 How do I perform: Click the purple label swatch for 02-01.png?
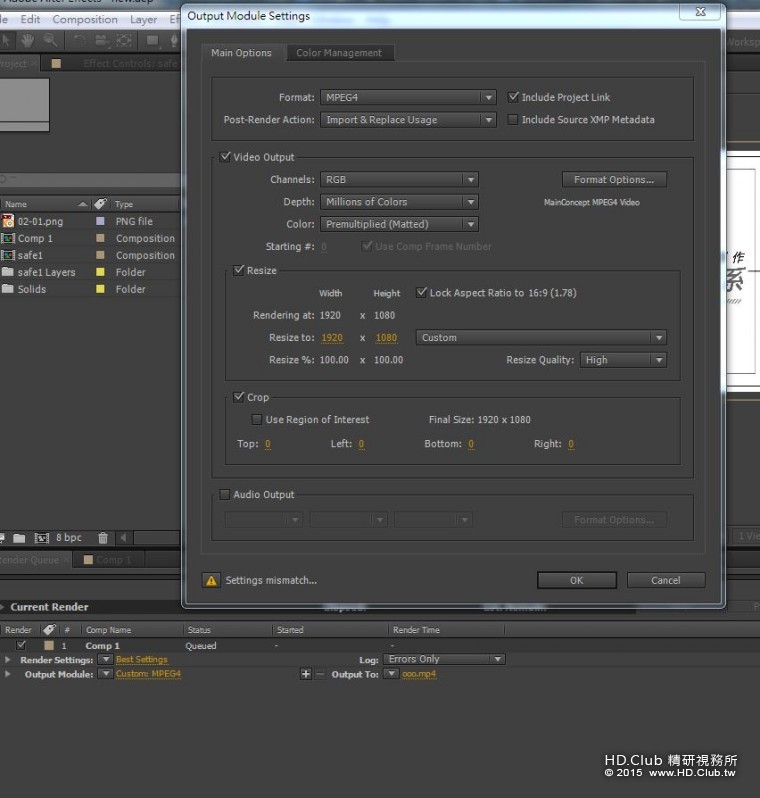[100, 221]
